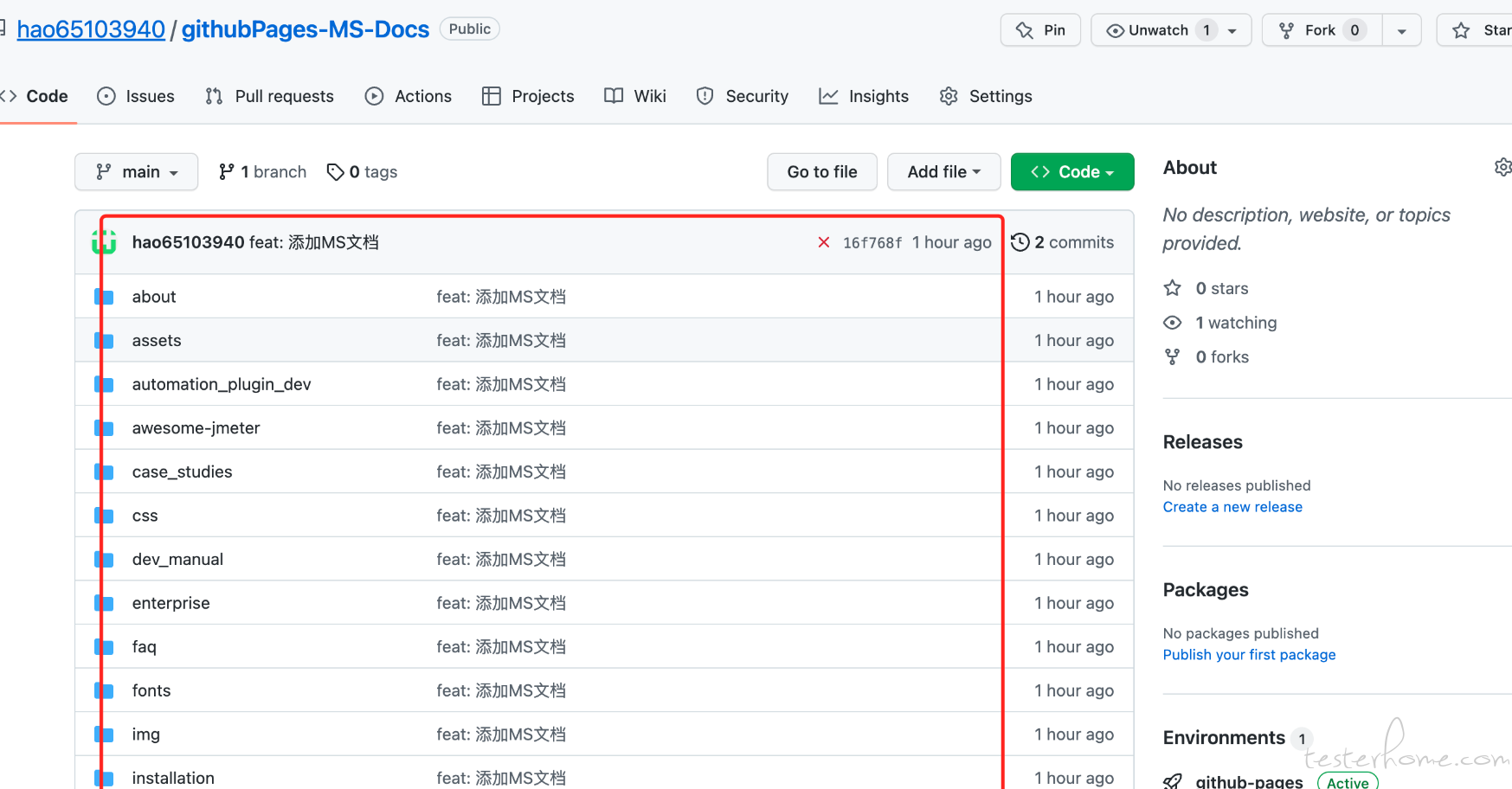The image size is (1512, 789).
Task: Fork this repository
Action: [x=1322, y=30]
